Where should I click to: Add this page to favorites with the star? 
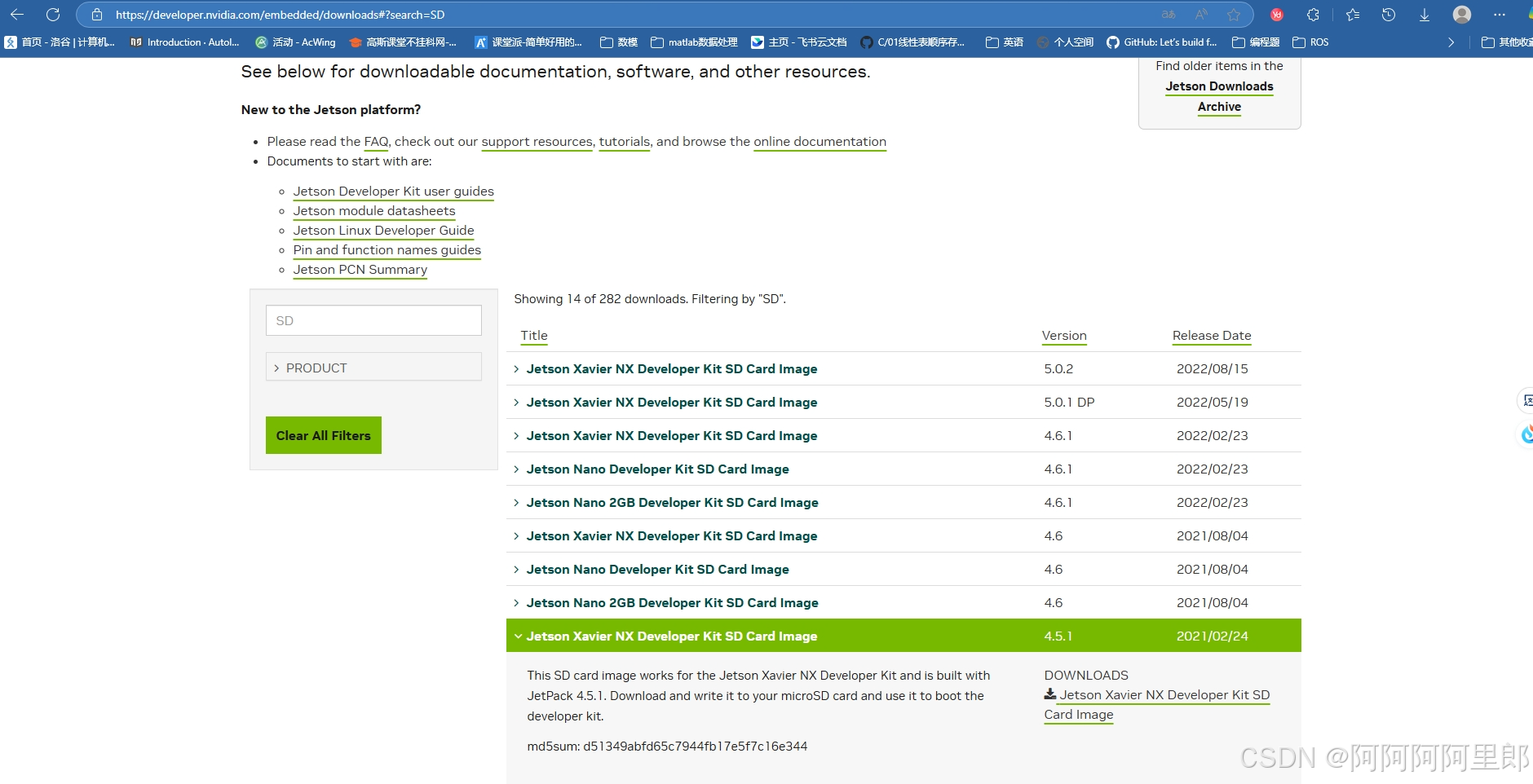tap(1234, 15)
